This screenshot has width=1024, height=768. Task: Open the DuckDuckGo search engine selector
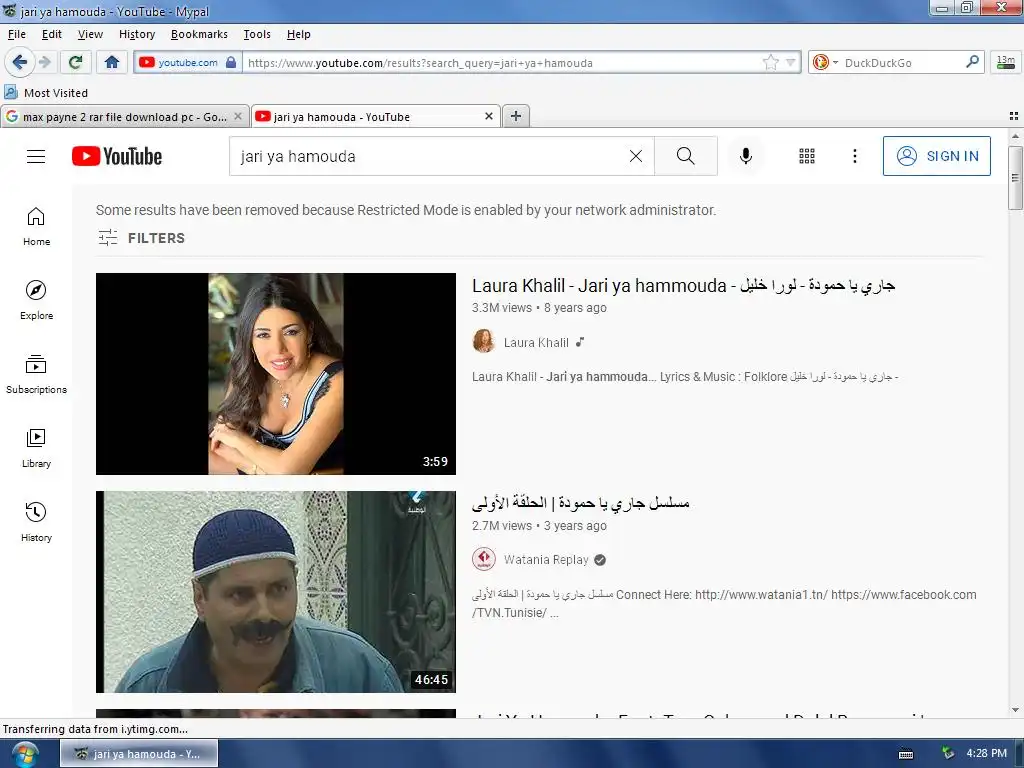pyautogui.click(x=824, y=62)
